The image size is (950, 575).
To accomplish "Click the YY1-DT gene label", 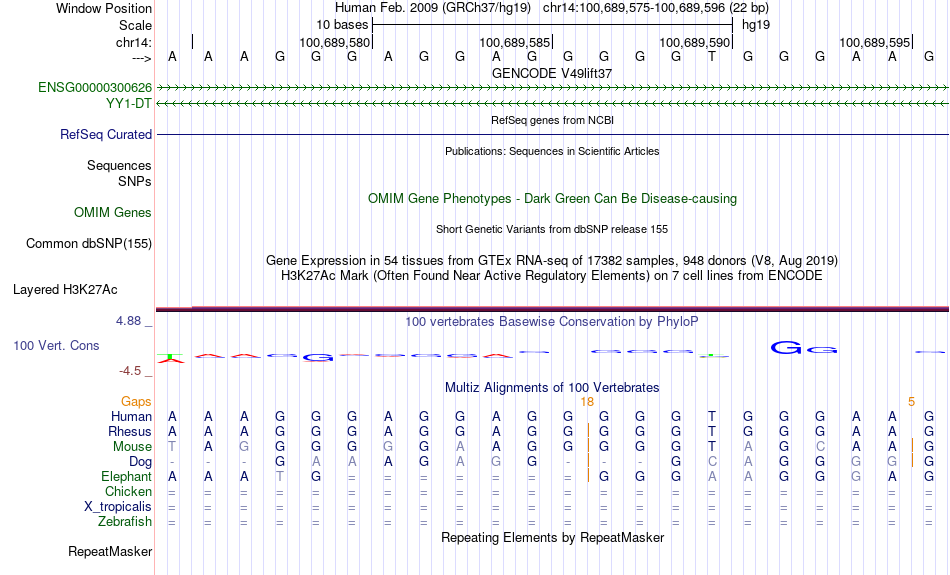I will tap(129, 104).
